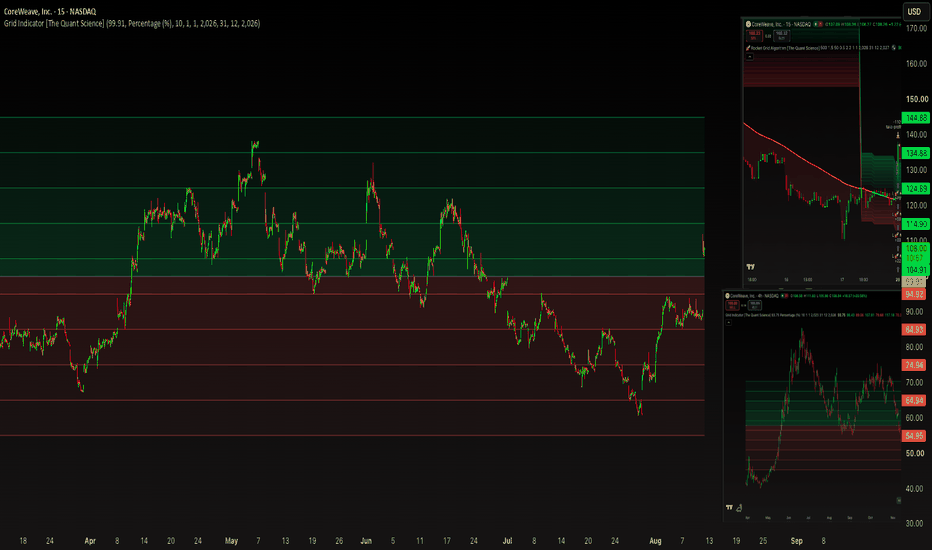Click the green 134.88 price label
932x550 pixels.
pyautogui.click(x=916, y=153)
